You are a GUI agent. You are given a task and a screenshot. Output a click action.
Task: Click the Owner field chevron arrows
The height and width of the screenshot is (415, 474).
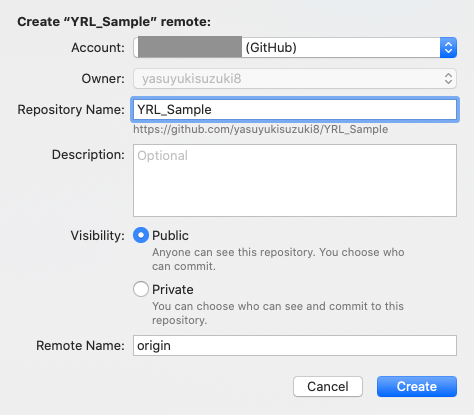(x=448, y=79)
